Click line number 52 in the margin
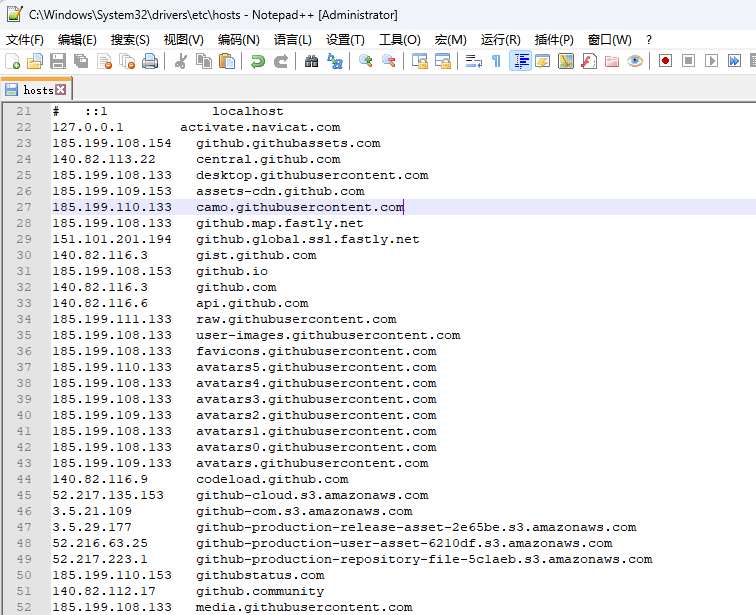 (24, 607)
